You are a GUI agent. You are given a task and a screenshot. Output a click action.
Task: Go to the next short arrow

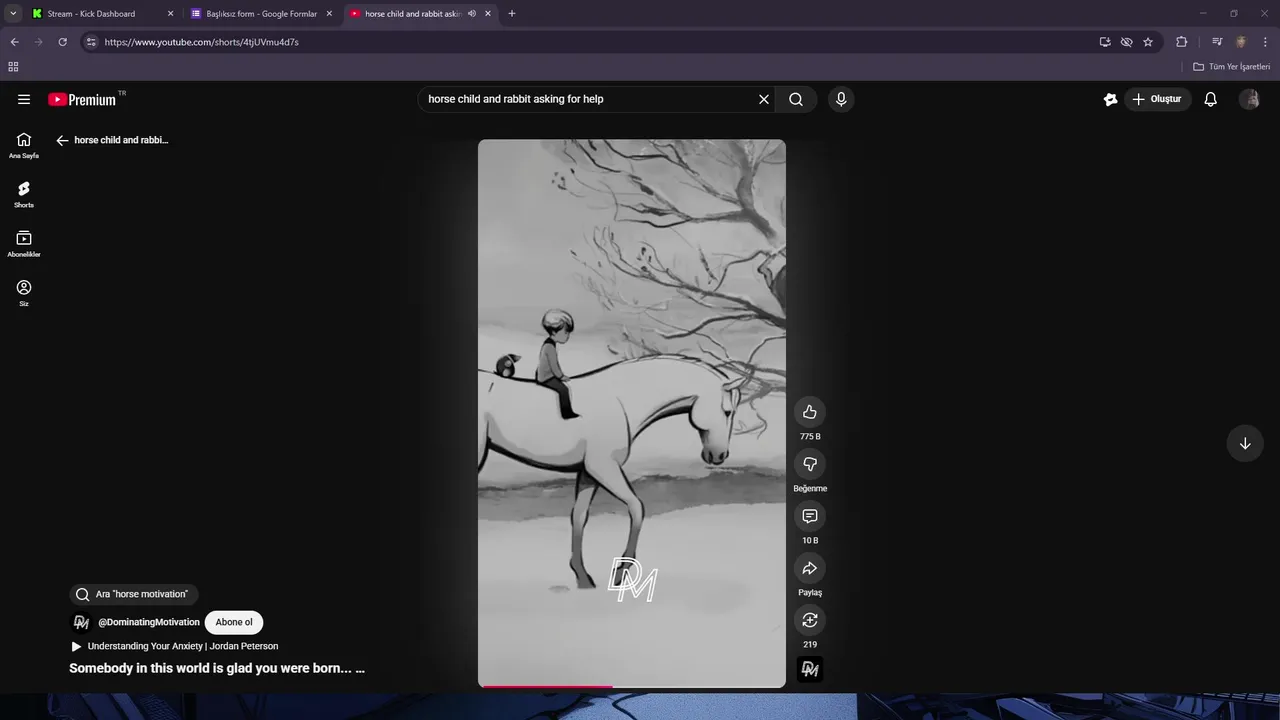[1245, 444]
